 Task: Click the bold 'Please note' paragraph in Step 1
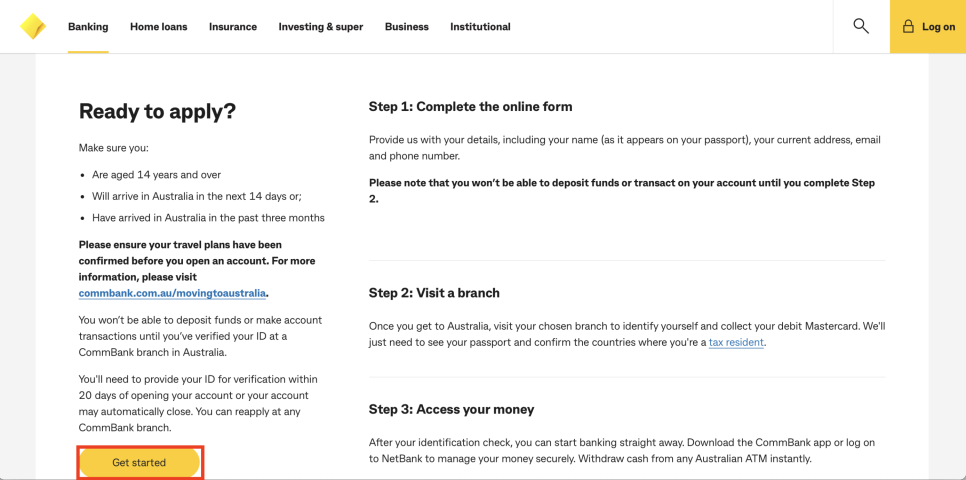(622, 190)
